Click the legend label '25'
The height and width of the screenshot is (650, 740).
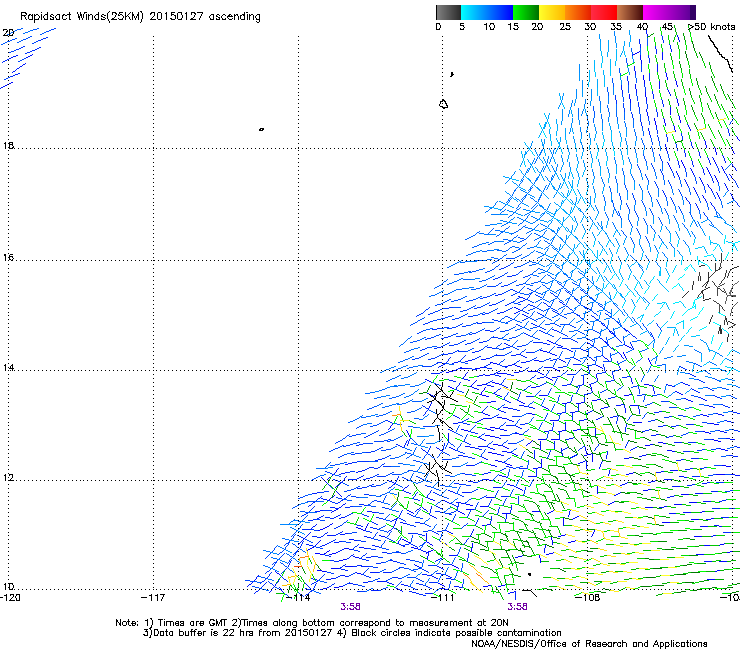click(x=565, y=27)
